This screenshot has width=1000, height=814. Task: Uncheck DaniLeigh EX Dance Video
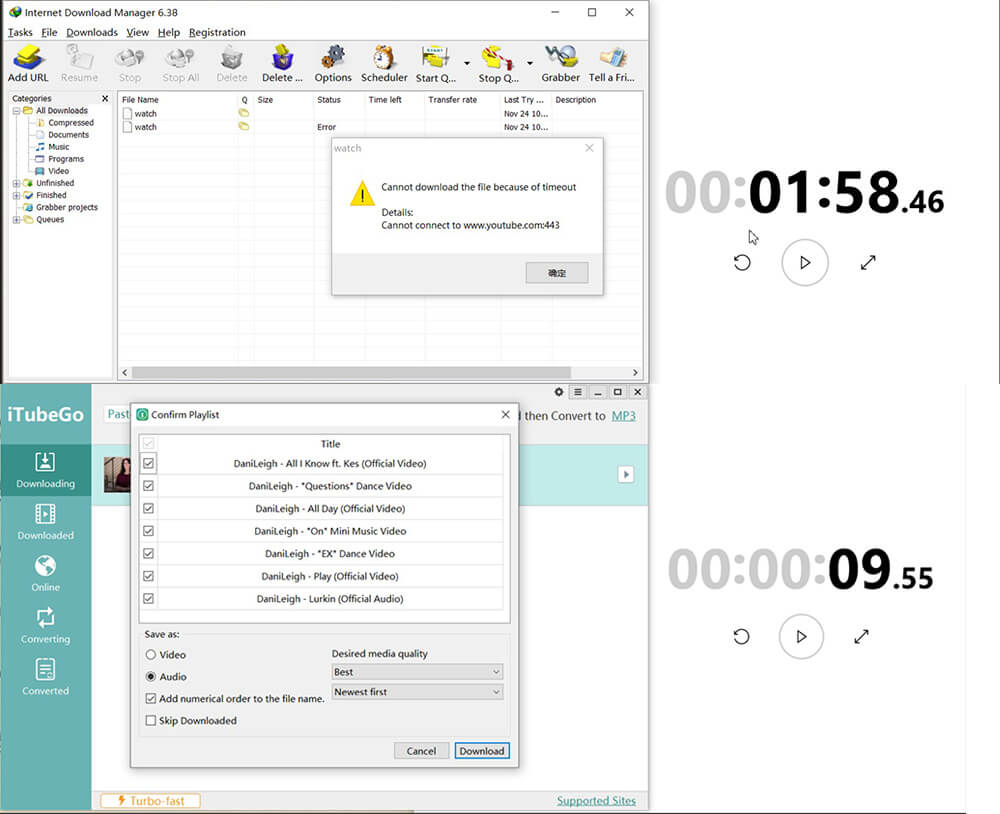tap(149, 554)
